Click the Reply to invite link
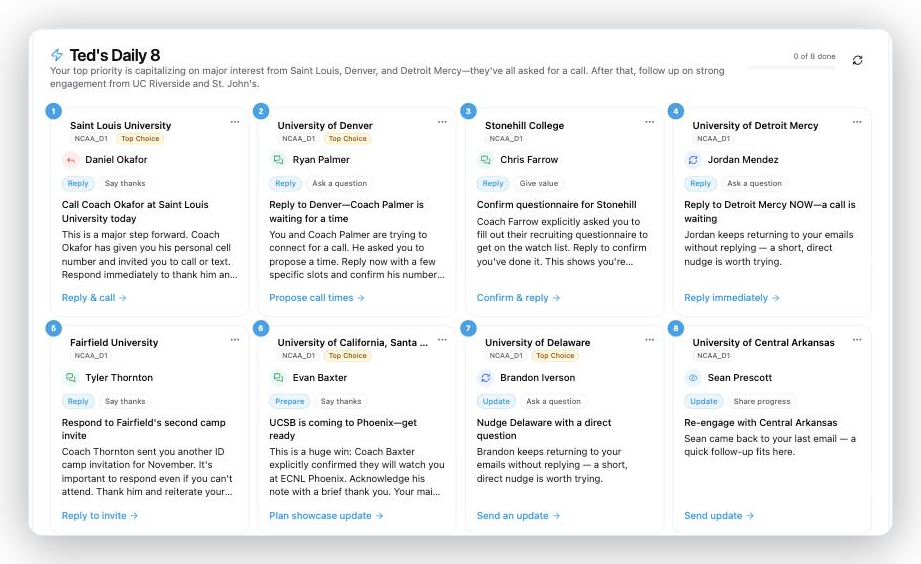 pos(100,516)
